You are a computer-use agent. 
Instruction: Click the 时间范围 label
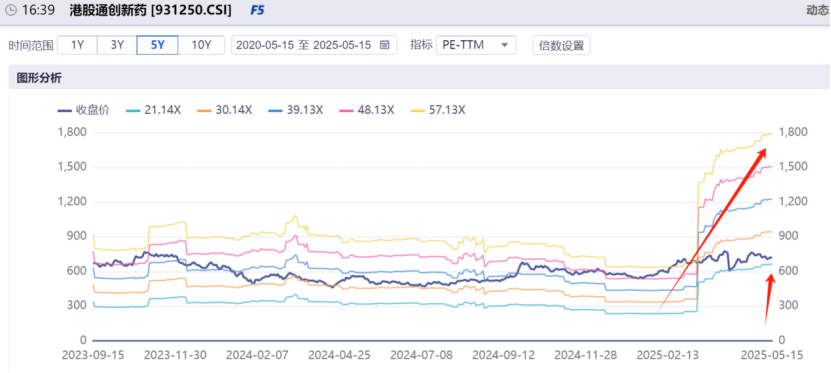tap(31, 45)
